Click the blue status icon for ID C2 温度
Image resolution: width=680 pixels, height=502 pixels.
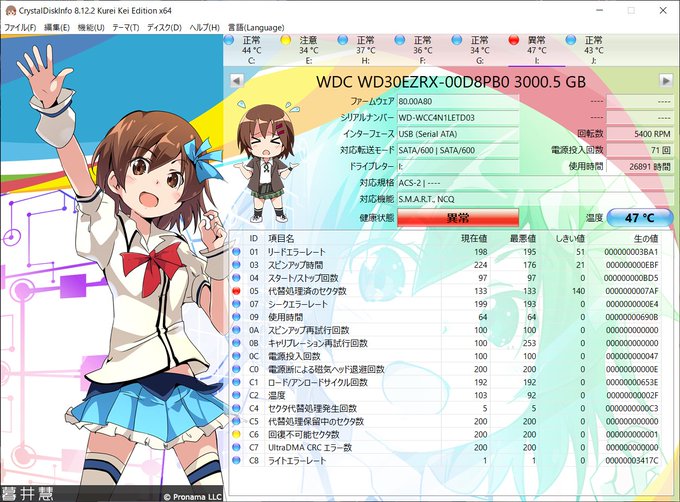click(236, 395)
